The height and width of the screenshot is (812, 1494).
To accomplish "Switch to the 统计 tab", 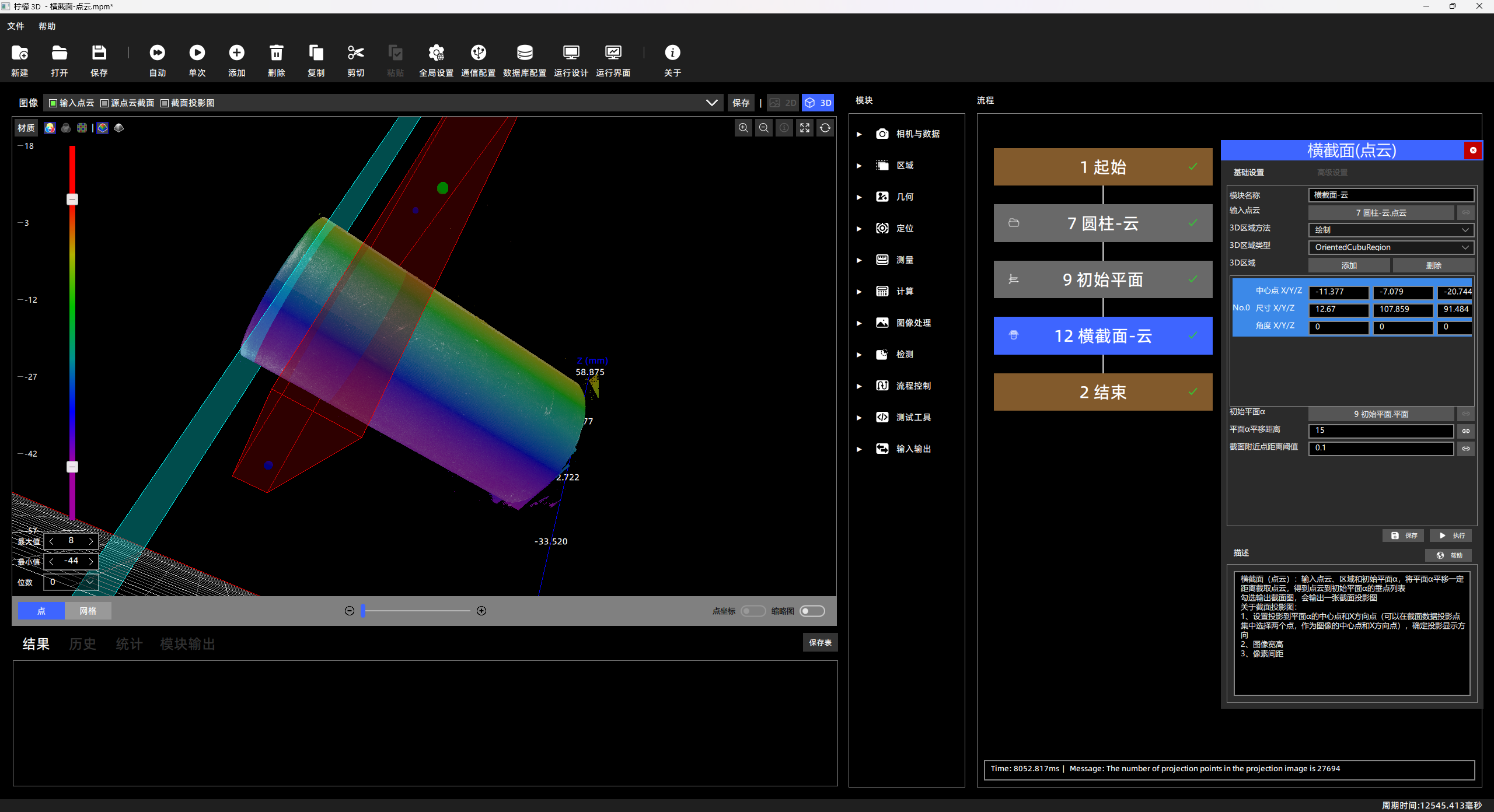I will [x=129, y=644].
